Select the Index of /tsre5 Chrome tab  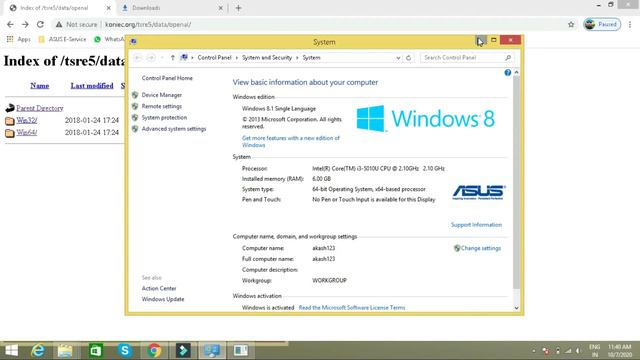(60, 8)
